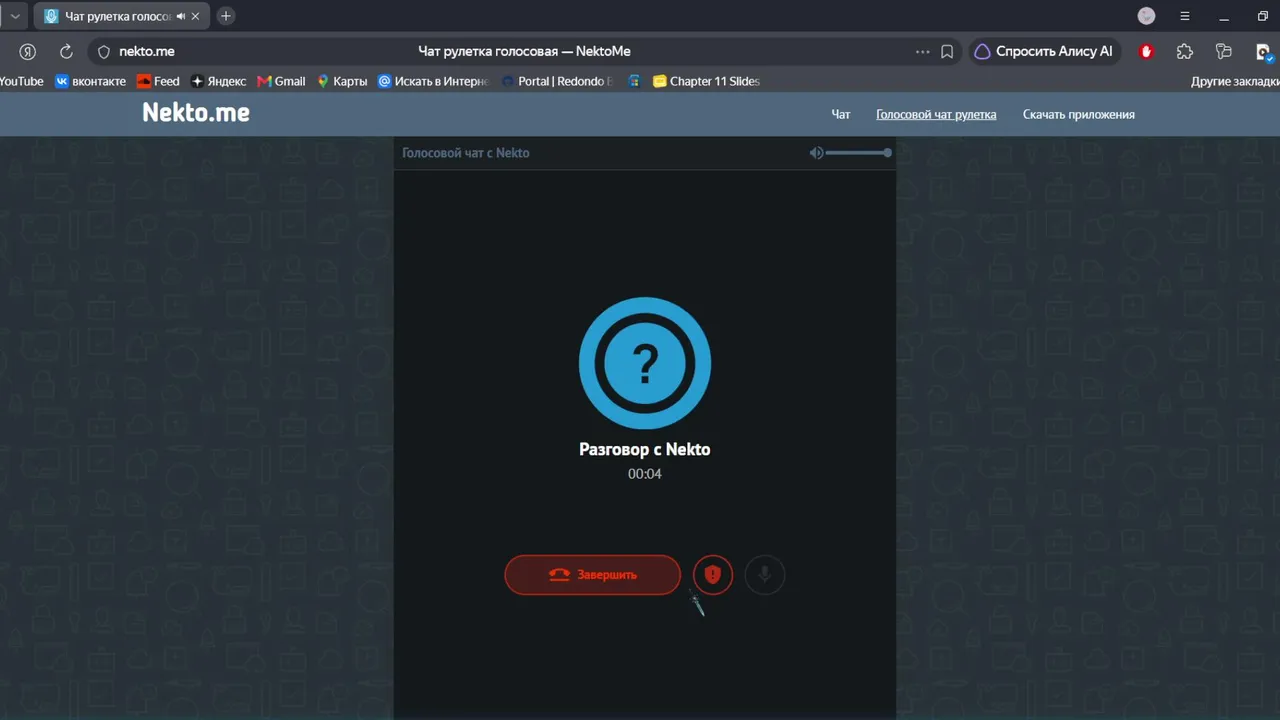Reload the current page

click(x=66, y=51)
